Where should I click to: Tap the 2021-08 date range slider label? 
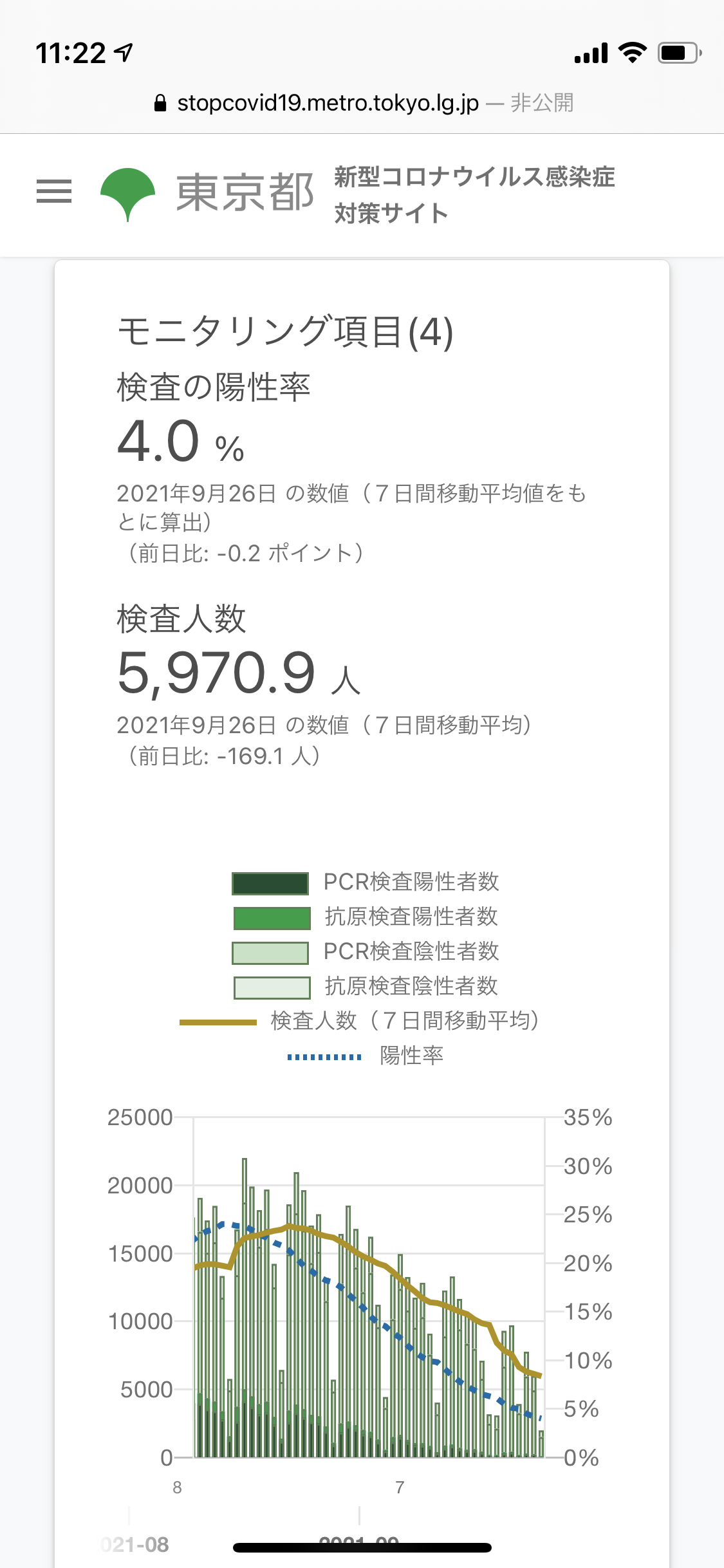point(135,1544)
